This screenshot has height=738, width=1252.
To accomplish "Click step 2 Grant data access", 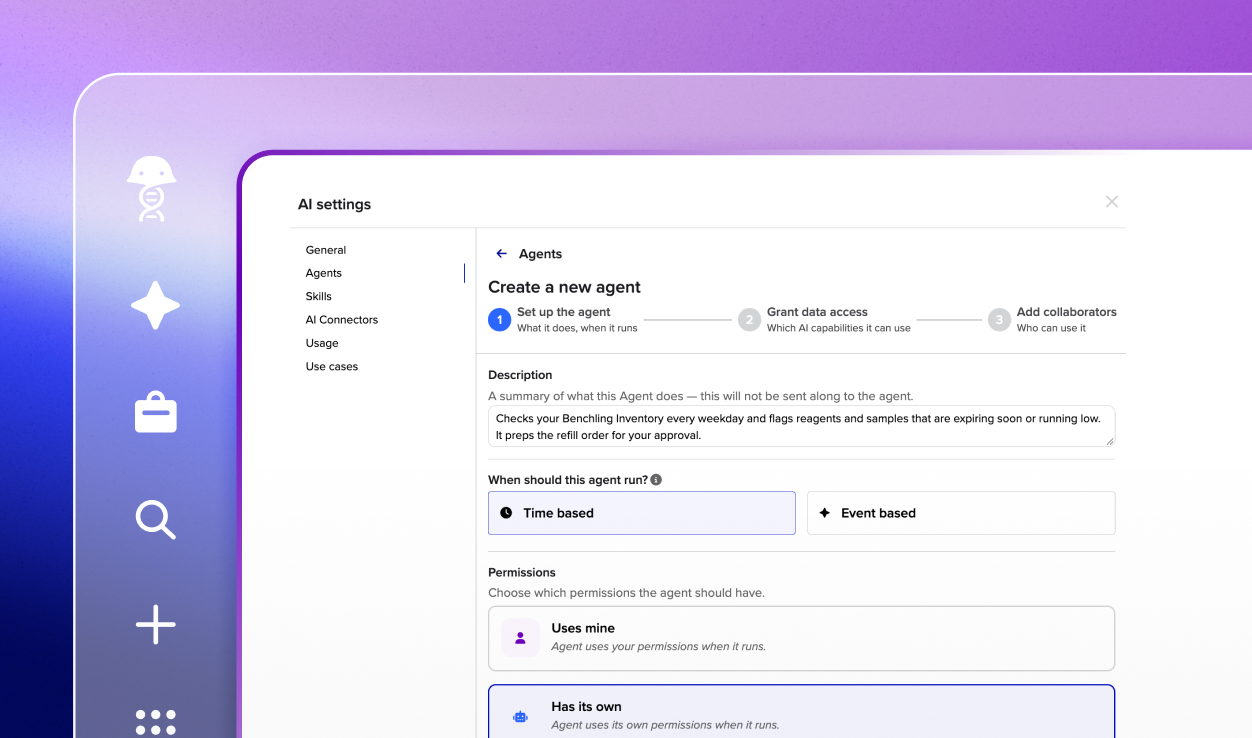I will coord(825,319).
